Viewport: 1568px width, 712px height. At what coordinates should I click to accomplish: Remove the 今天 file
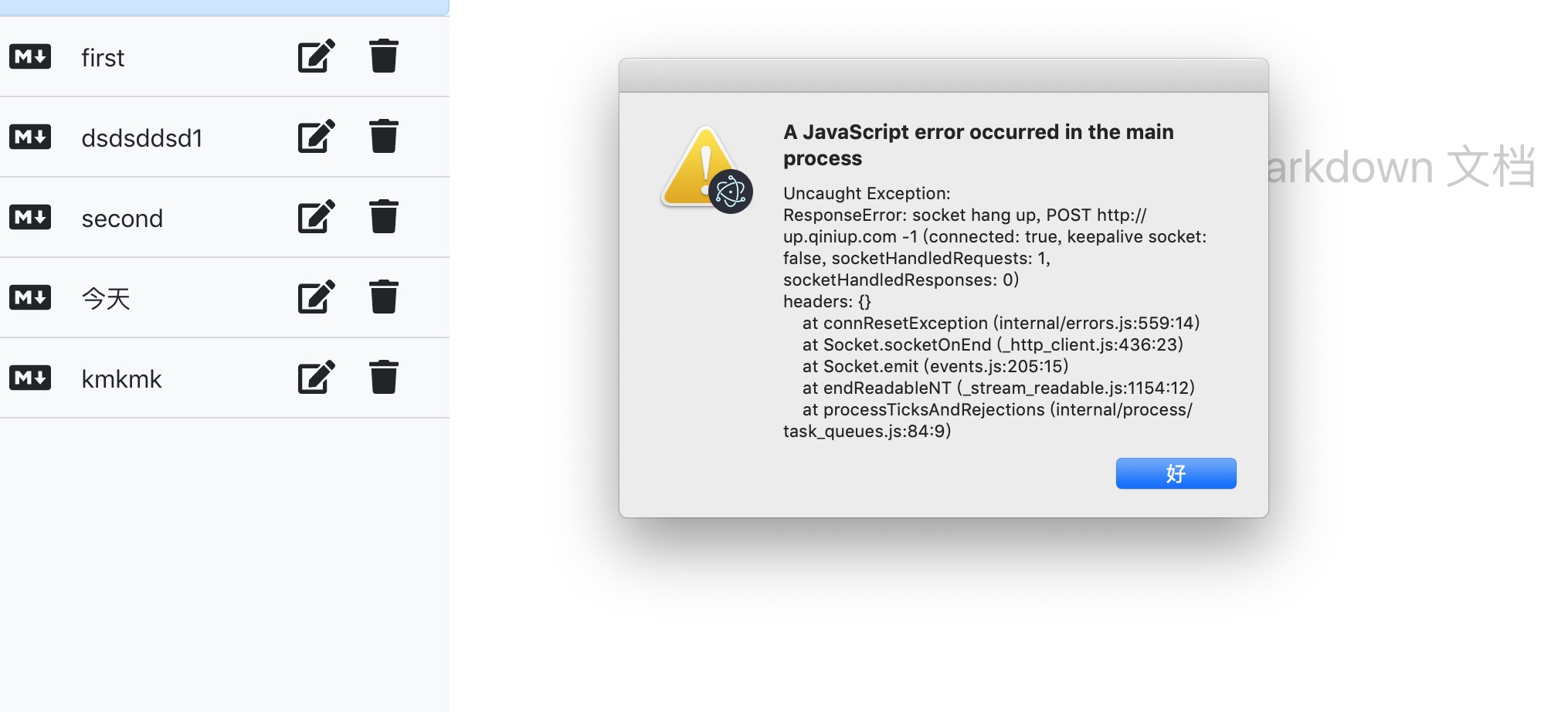click(x=384, y=297)
